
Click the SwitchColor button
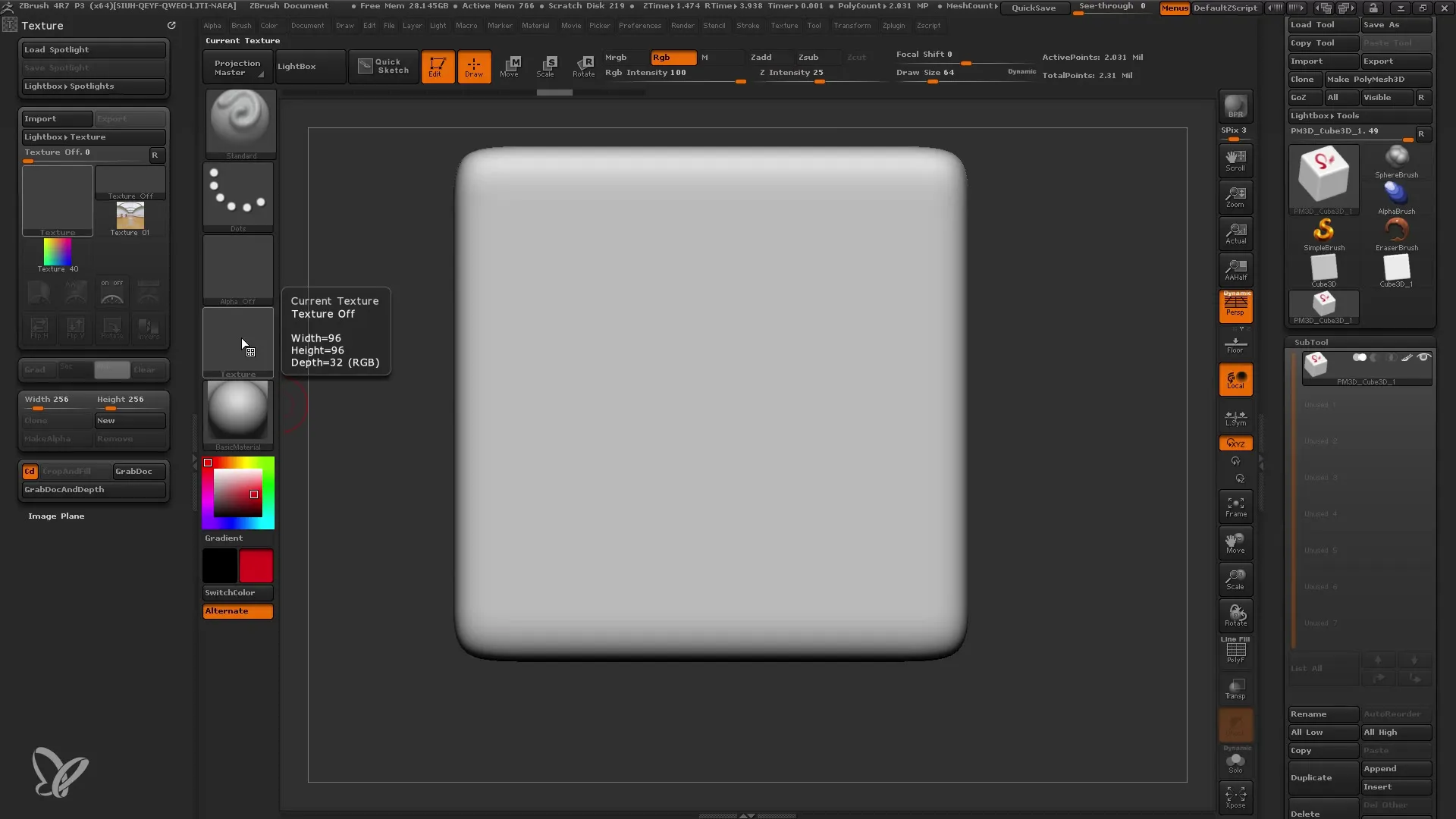point(237,593)
